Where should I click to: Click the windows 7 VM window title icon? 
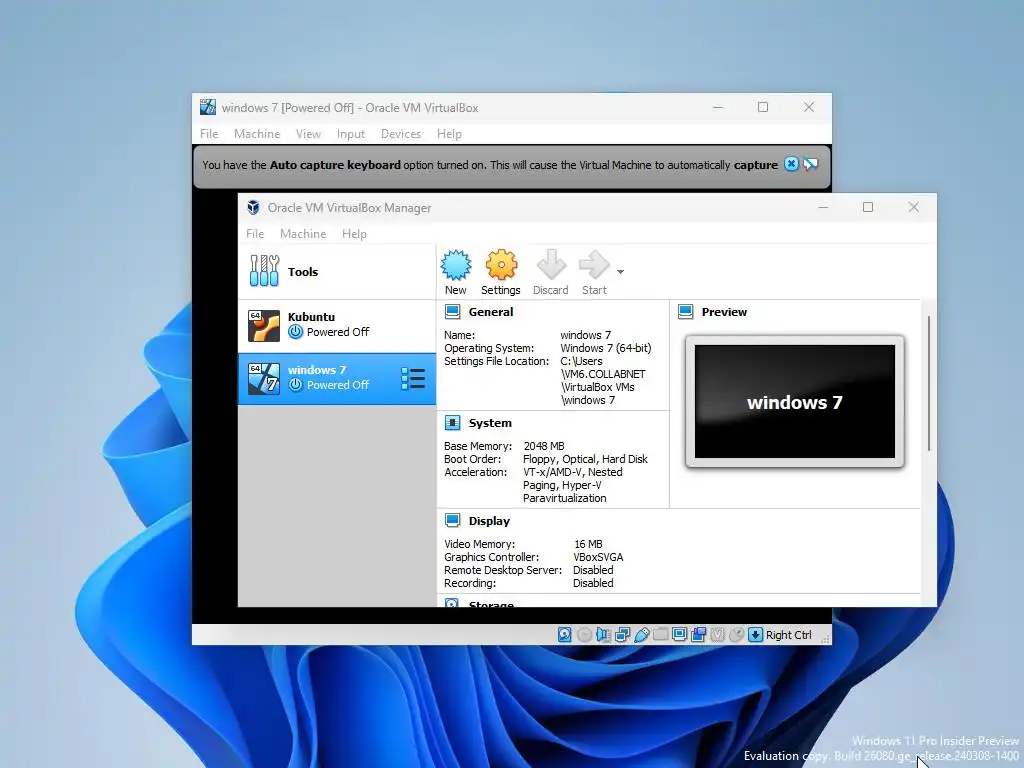pos(208,107)
